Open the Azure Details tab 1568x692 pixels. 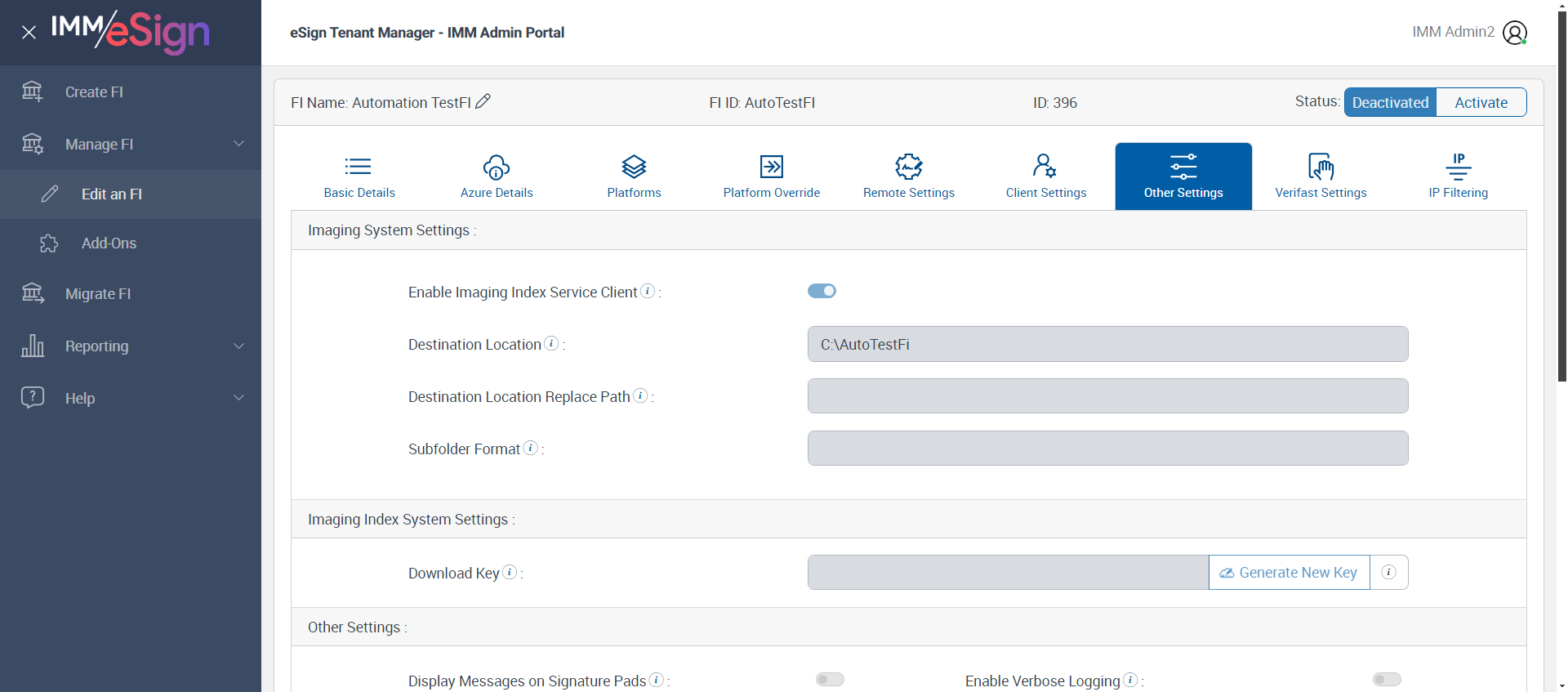click(497, 176)
